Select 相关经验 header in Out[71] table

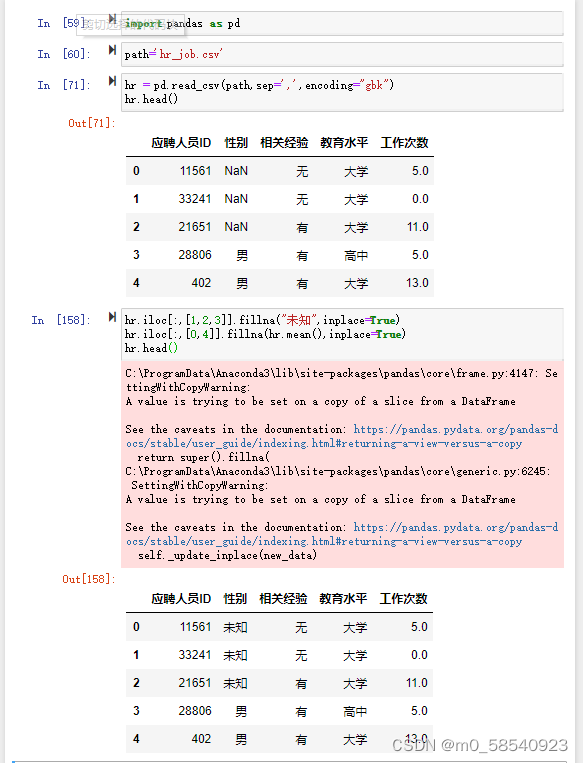(284, 143)
